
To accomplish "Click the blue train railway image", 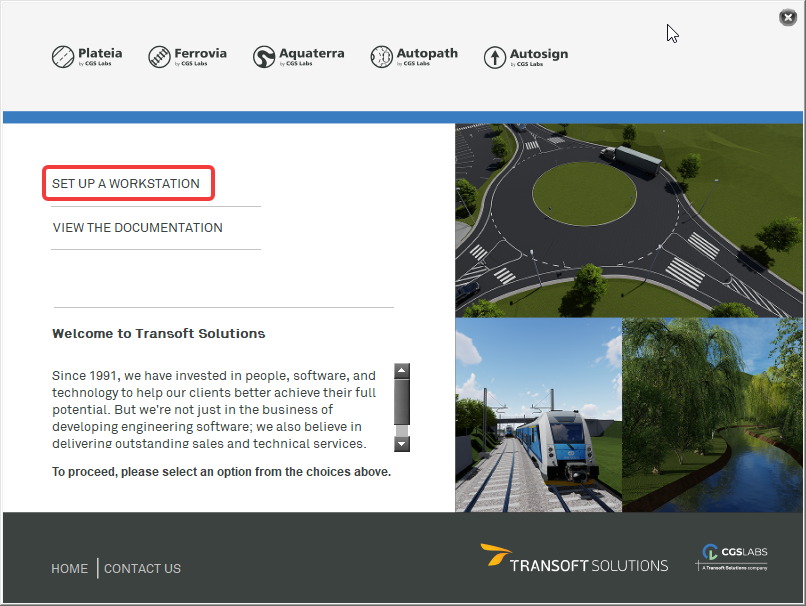I will 538,415.
